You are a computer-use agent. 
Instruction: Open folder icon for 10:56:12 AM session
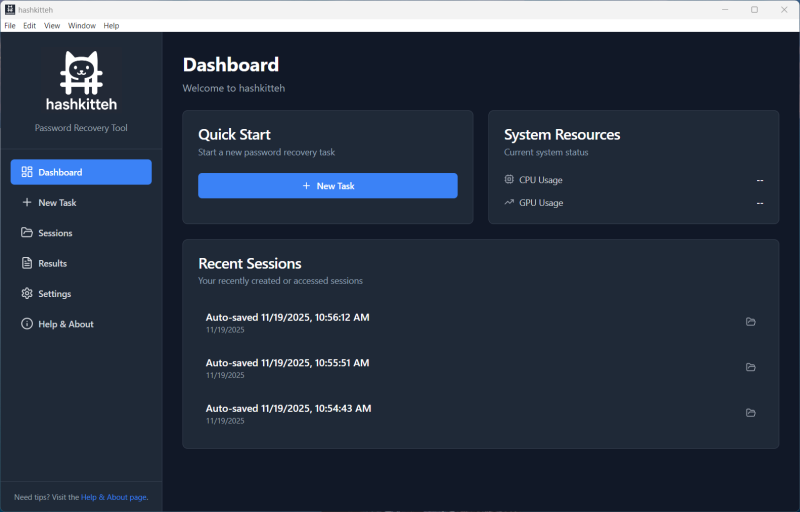tap(751, 321)
